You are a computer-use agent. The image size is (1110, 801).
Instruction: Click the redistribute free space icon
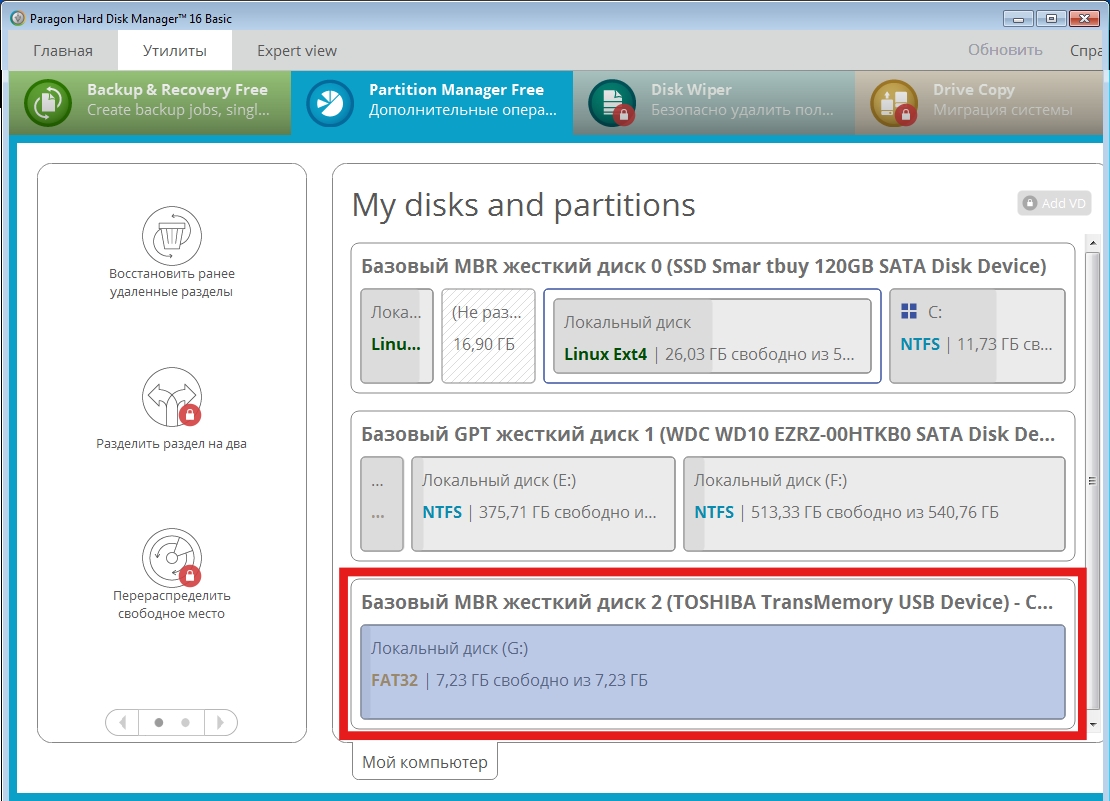click(x=171, y=556)
